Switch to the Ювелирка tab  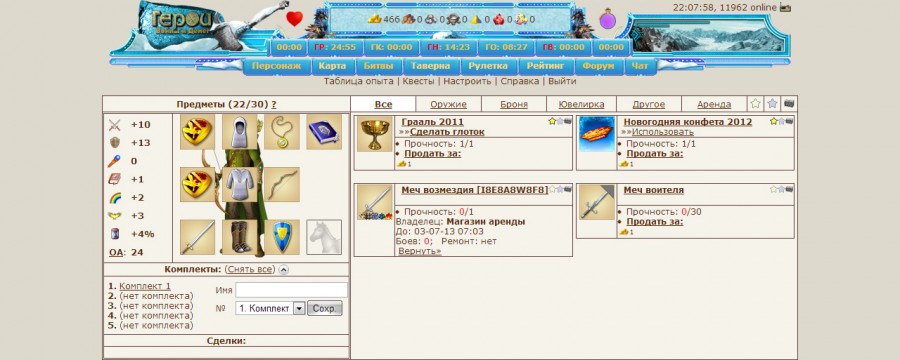[581, 104]
